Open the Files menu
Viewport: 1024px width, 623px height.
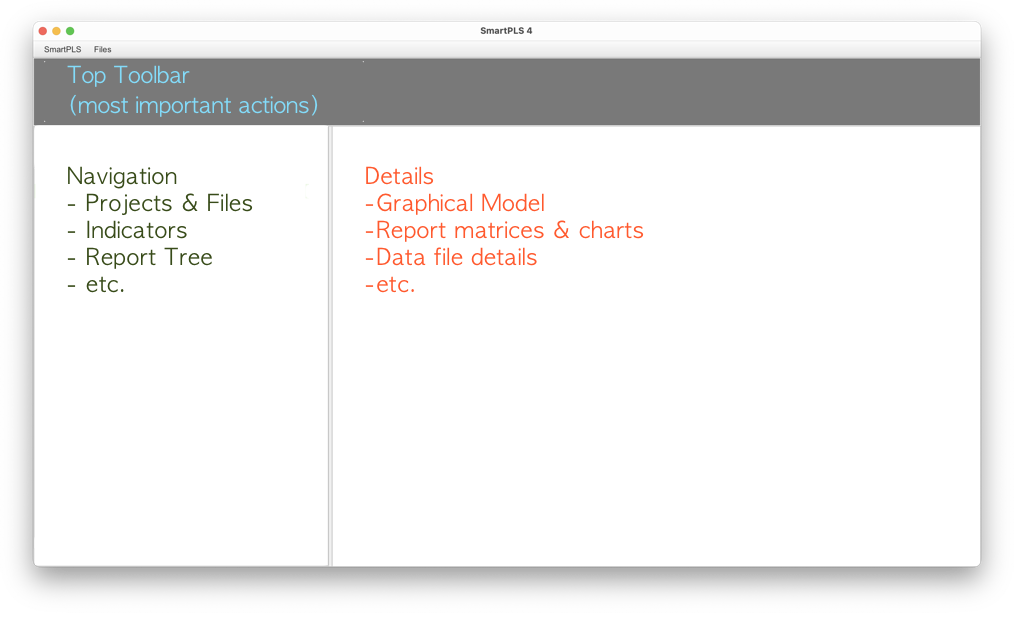pyautogui.click(x=101, y=49)
